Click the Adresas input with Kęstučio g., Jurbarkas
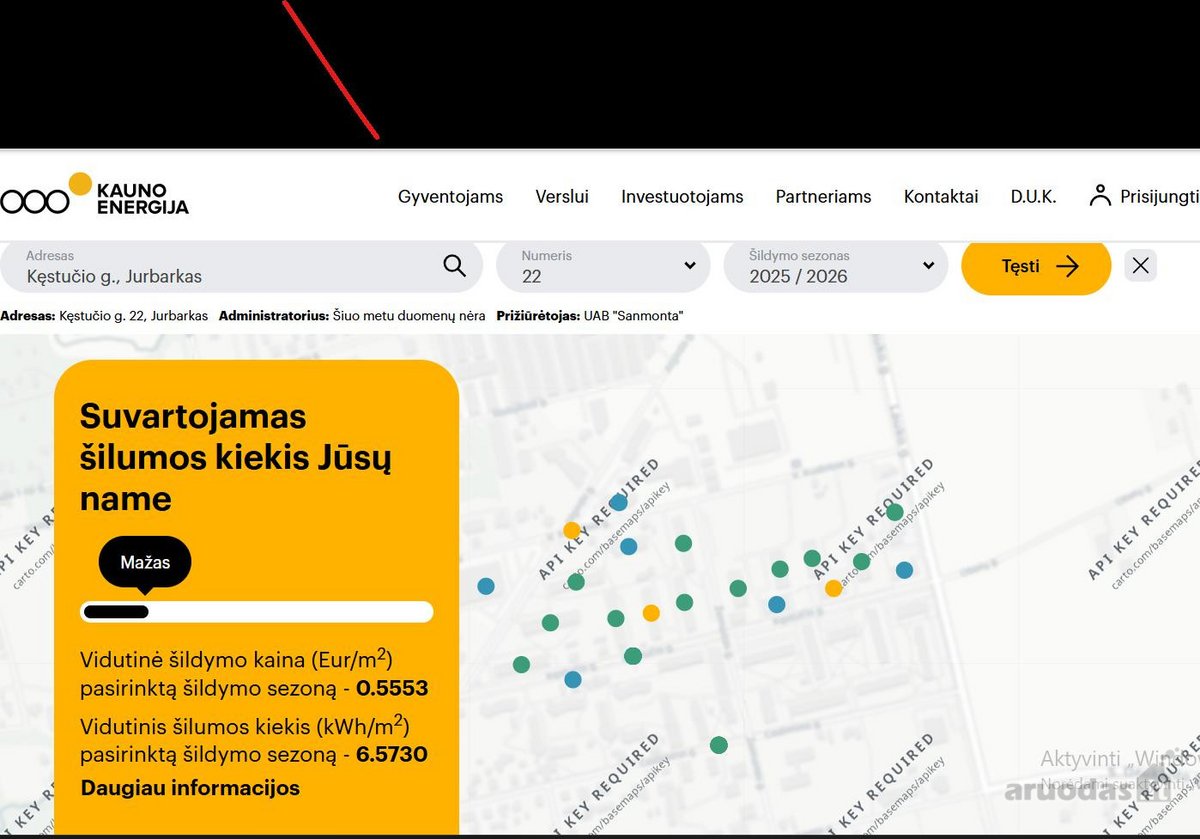The height and width of the screenshot is (839, 1200). 240,267
